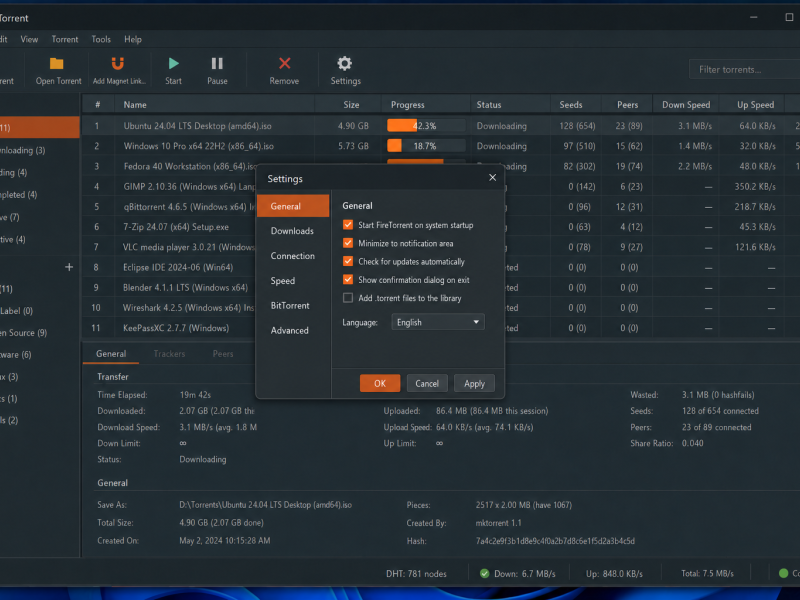
Task: Open the Language dropdown showing English
Action: 438,322
